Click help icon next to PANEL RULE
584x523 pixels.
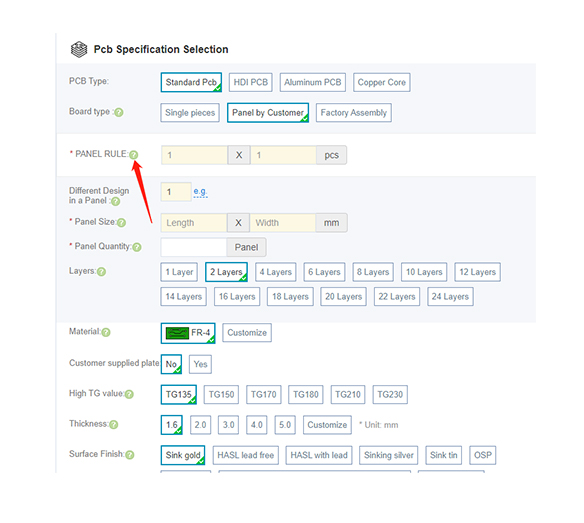click(x=134, y=155)
